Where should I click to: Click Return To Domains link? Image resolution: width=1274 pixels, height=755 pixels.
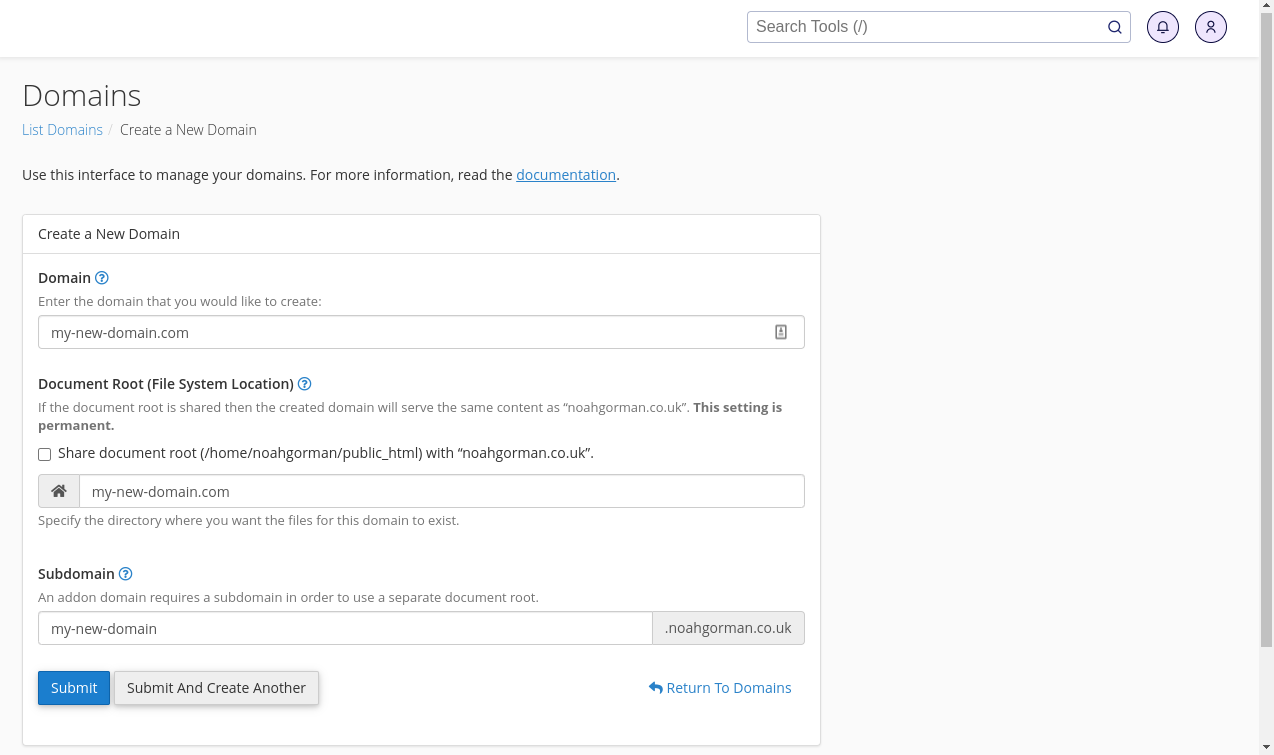pos(720,688)
